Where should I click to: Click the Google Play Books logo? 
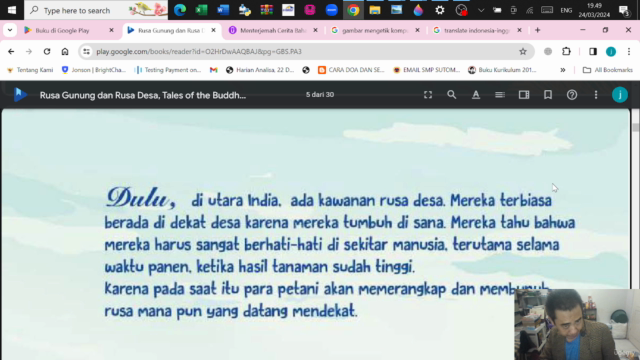[20, 95]
